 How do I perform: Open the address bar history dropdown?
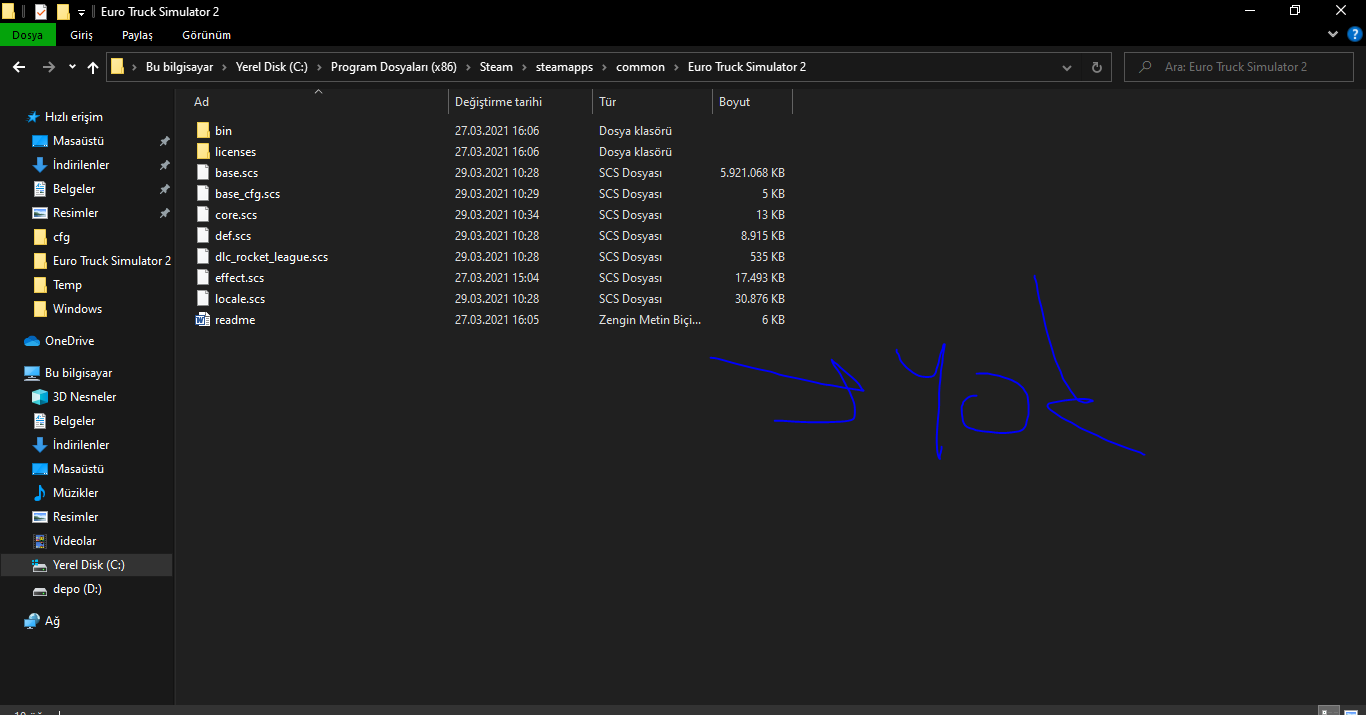coord(1067,67)
